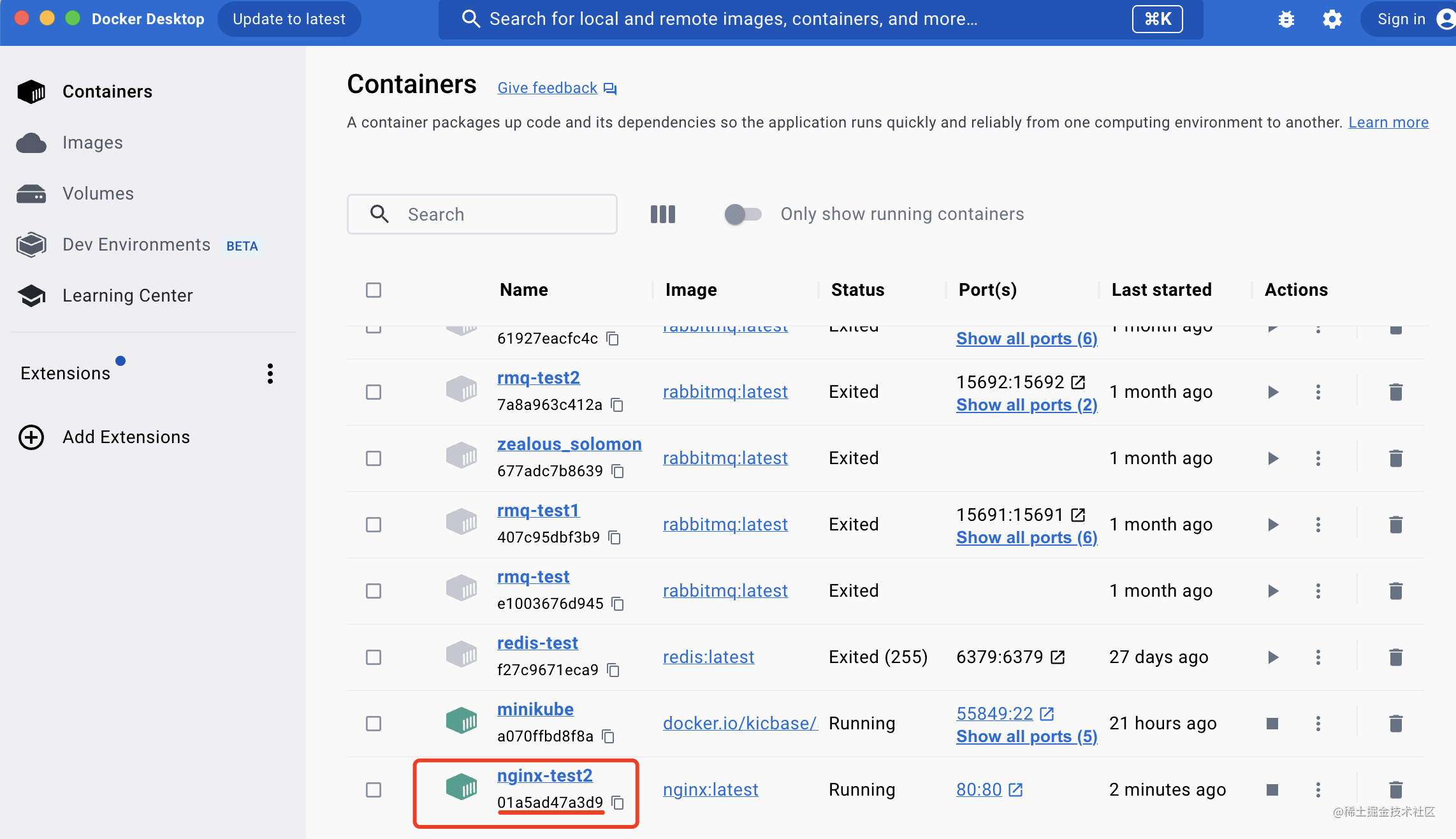
Task: Stop the nginx-test2 container
Action: 1272,790
